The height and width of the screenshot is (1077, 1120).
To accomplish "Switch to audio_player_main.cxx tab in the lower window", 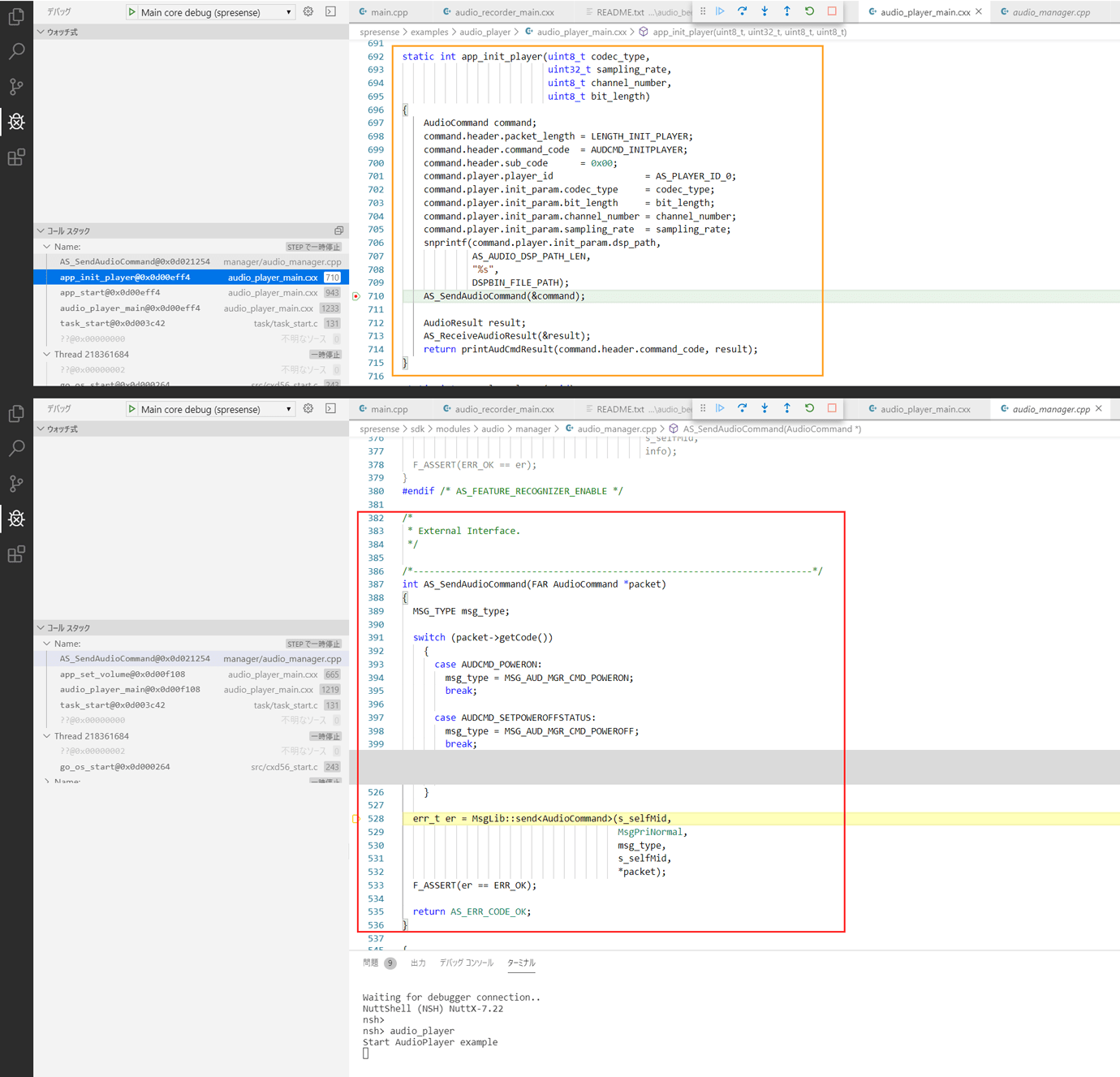I will [925, 409].
